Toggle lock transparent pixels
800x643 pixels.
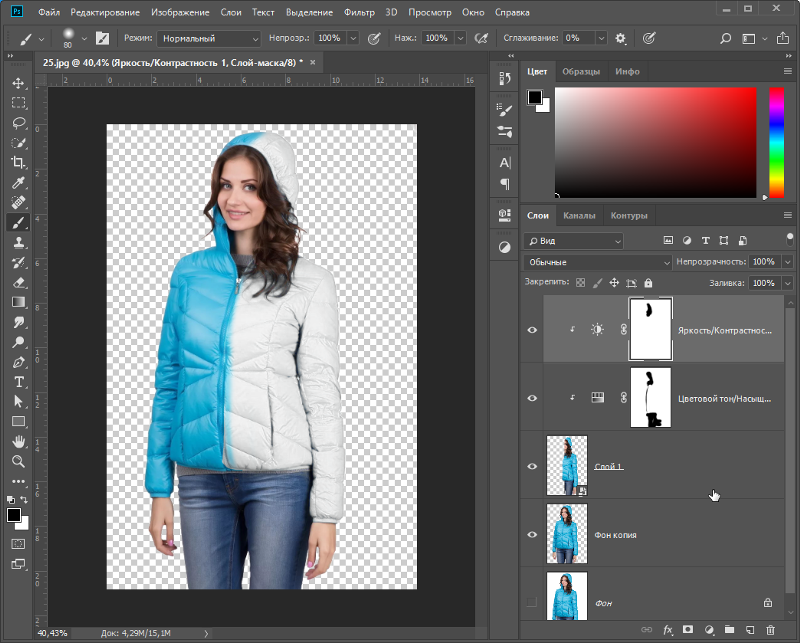tap(581, 283)
